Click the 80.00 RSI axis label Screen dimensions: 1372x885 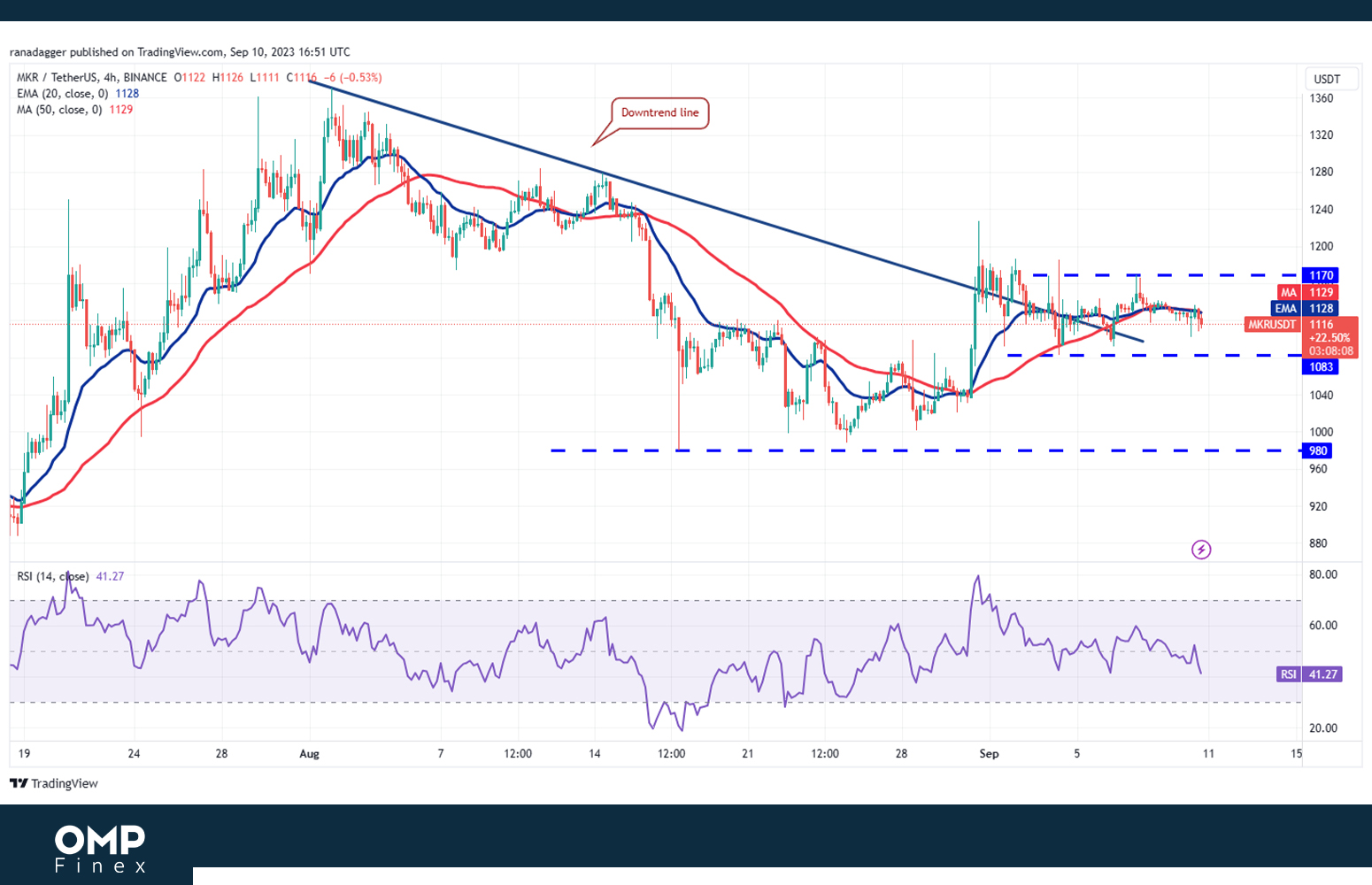[x=1323, y=574]
